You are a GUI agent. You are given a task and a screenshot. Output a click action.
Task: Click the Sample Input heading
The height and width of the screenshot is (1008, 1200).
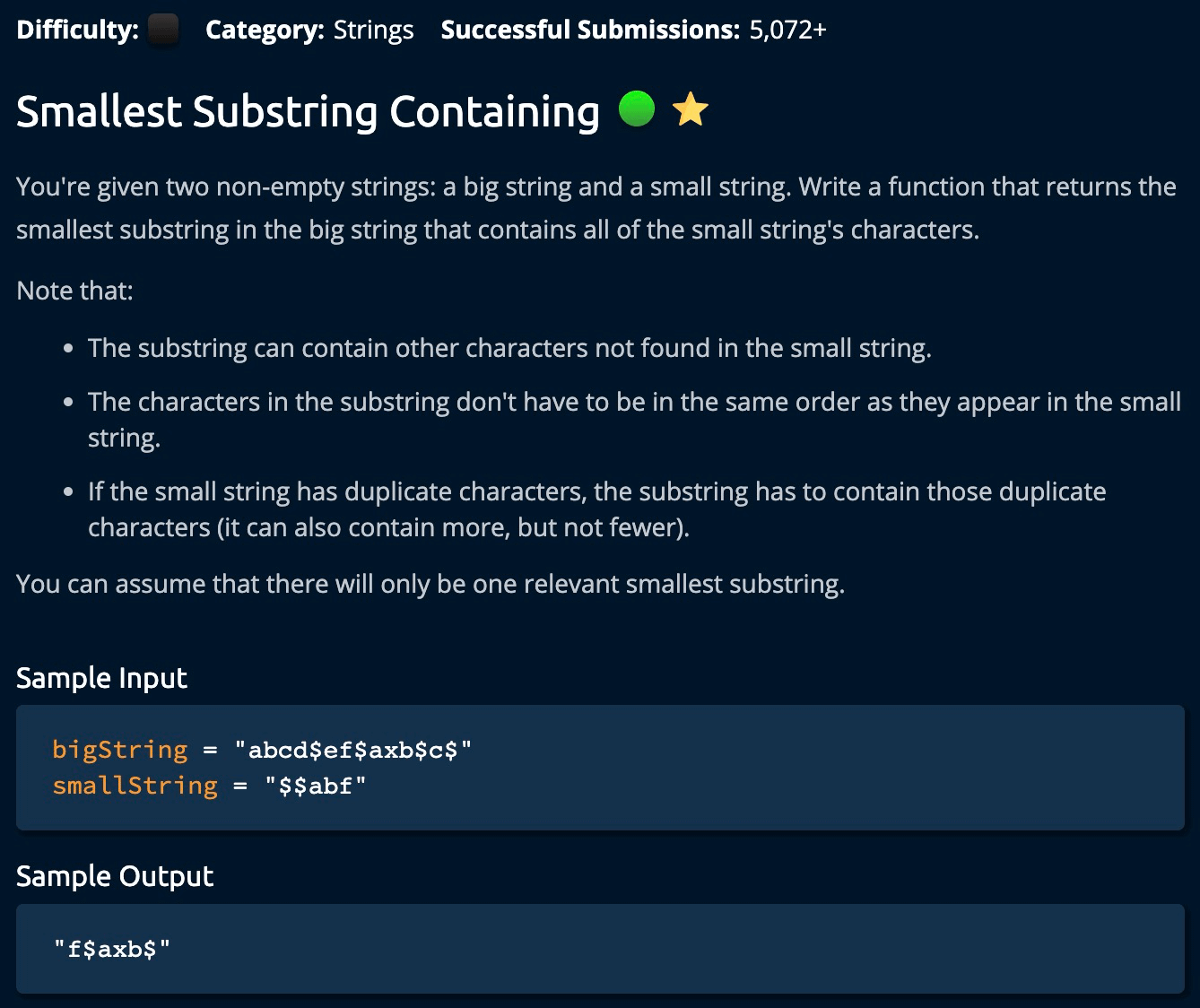point(101,678)
